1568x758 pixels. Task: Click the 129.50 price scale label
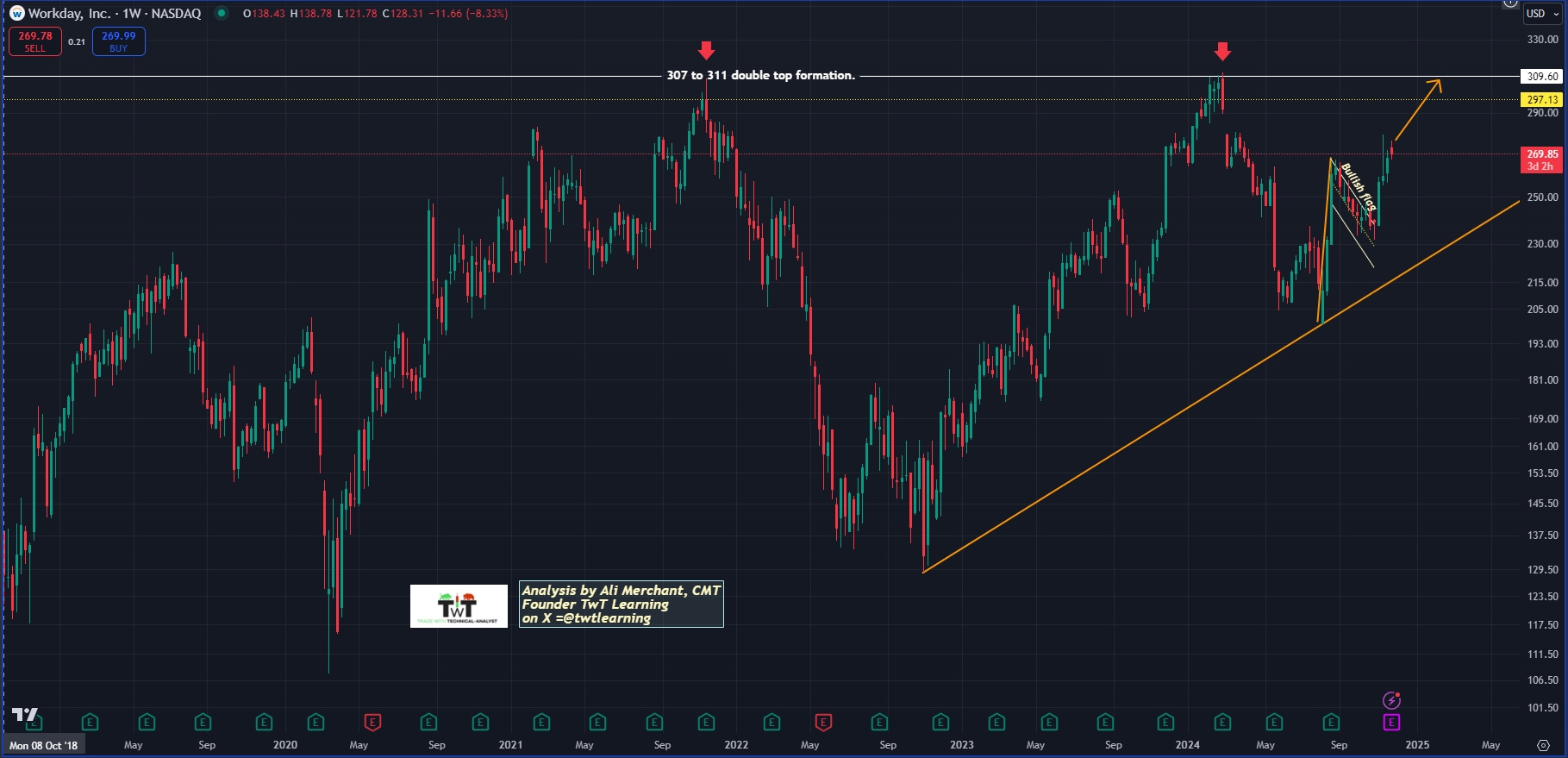click(1542, 570)
